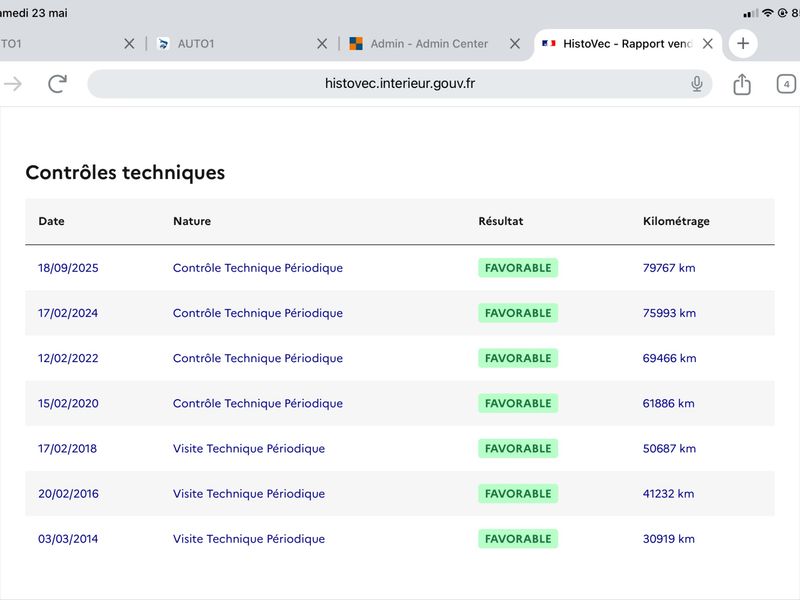Tap the microphone icon in the address bar
800x600 pixels.
pyautogui.click(x=696, y=84)
